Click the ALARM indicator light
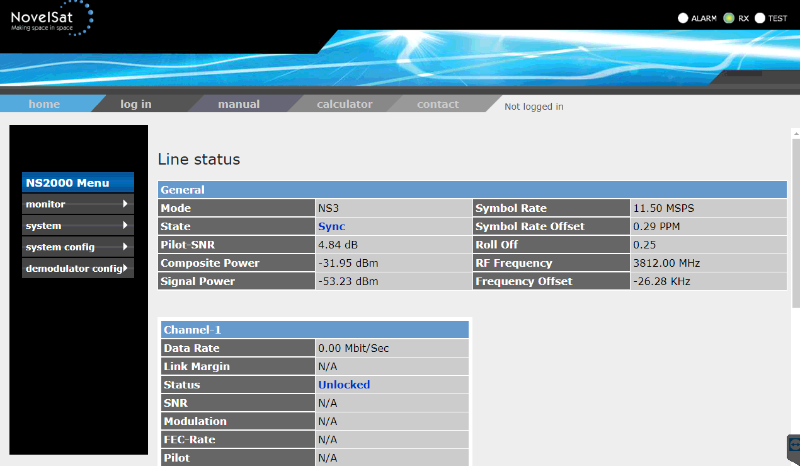 tap(683, 18)
